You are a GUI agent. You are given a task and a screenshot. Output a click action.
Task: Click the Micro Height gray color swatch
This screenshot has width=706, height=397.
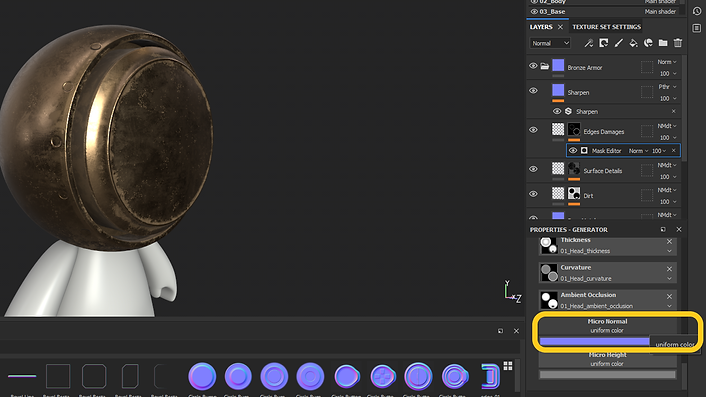pos(607,374)
